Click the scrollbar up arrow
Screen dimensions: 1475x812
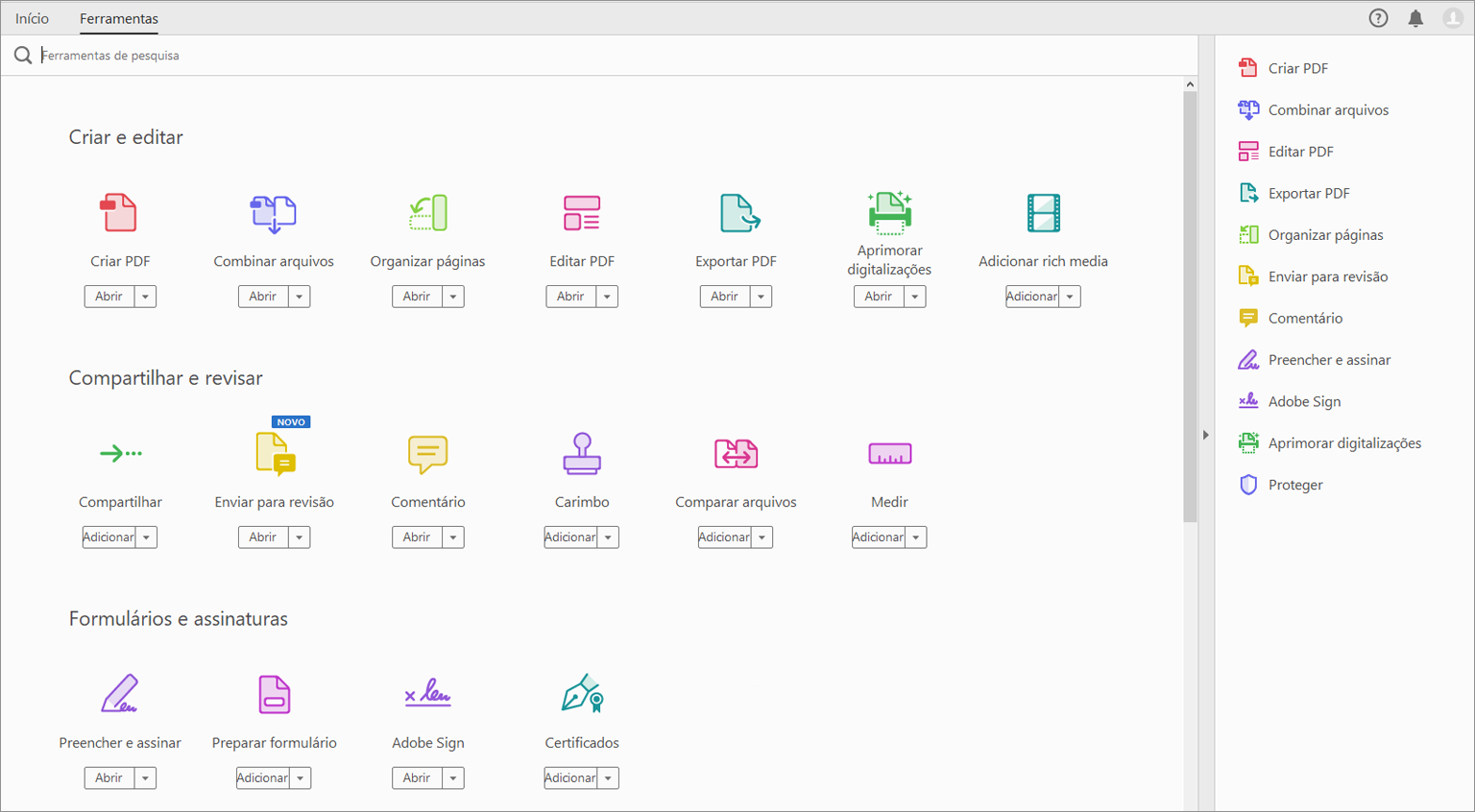click(x=1190, y=84)
